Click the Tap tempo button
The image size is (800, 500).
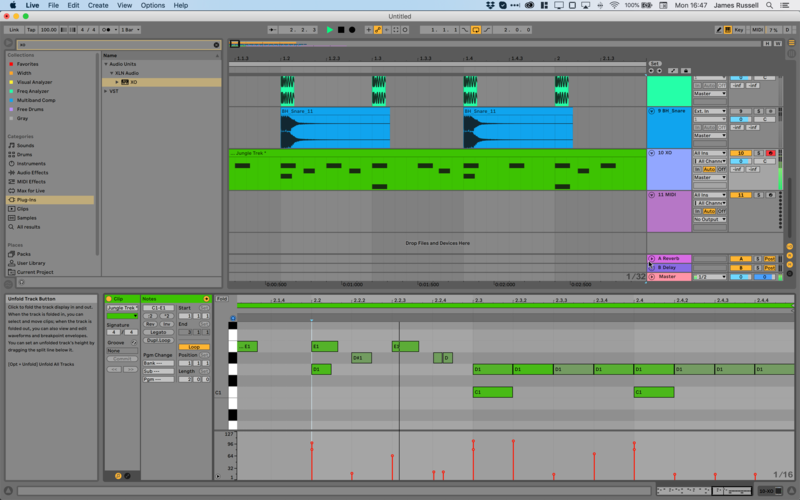[x=30, y=30]
